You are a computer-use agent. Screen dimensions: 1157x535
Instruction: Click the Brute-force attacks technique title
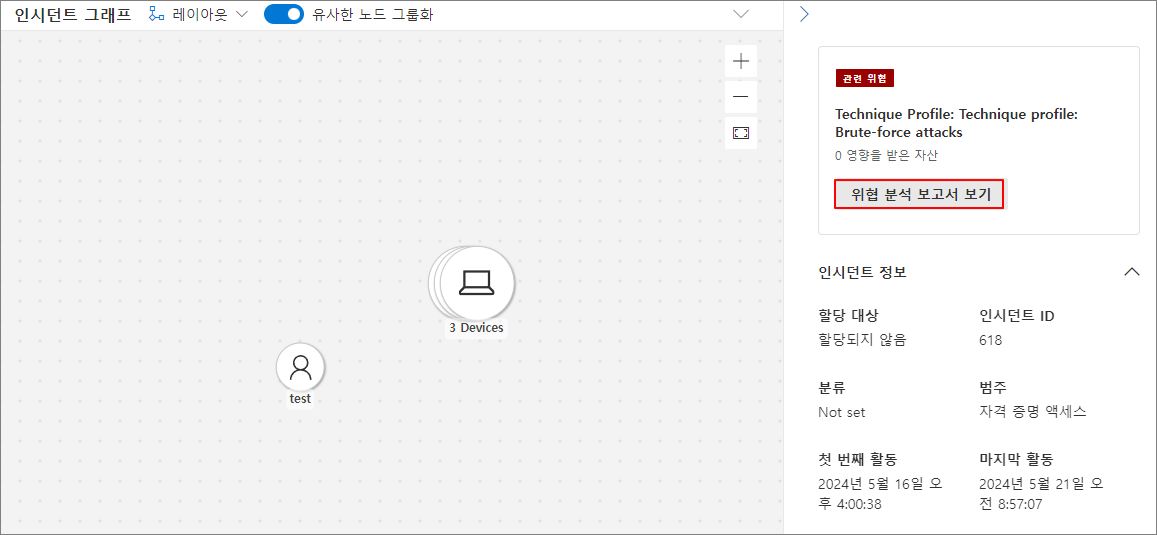click(x=957, y=124)
